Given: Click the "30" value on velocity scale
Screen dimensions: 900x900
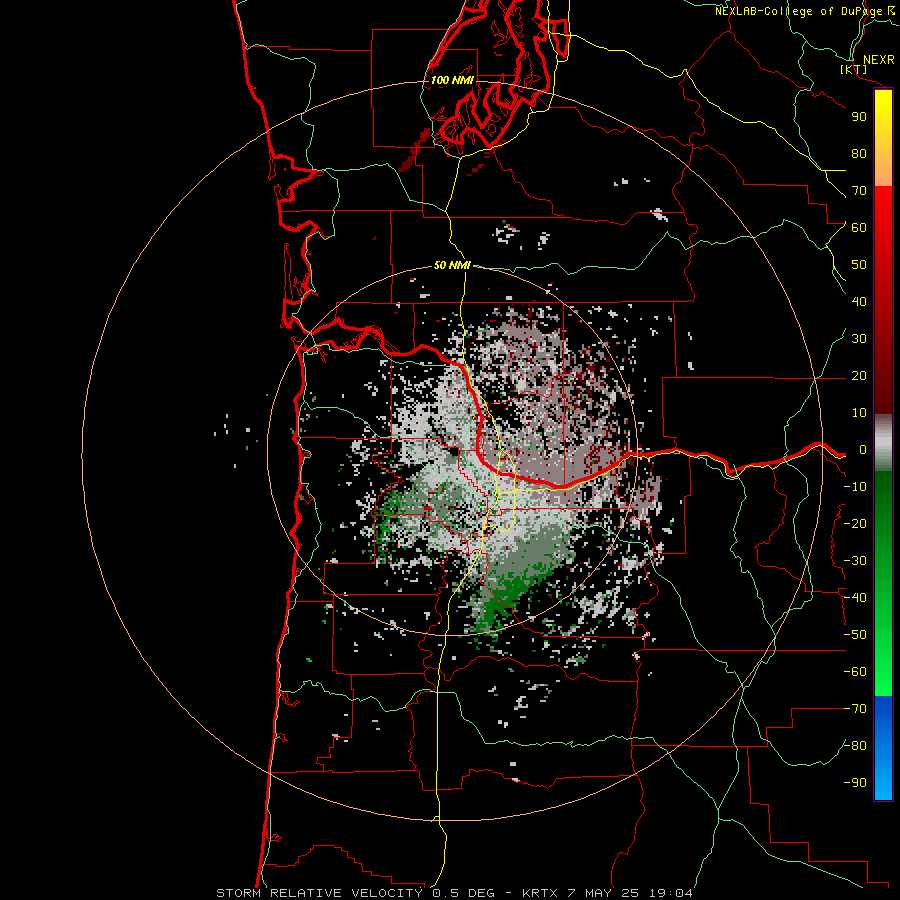Looking at the screenshot, I should click(859, 339).
